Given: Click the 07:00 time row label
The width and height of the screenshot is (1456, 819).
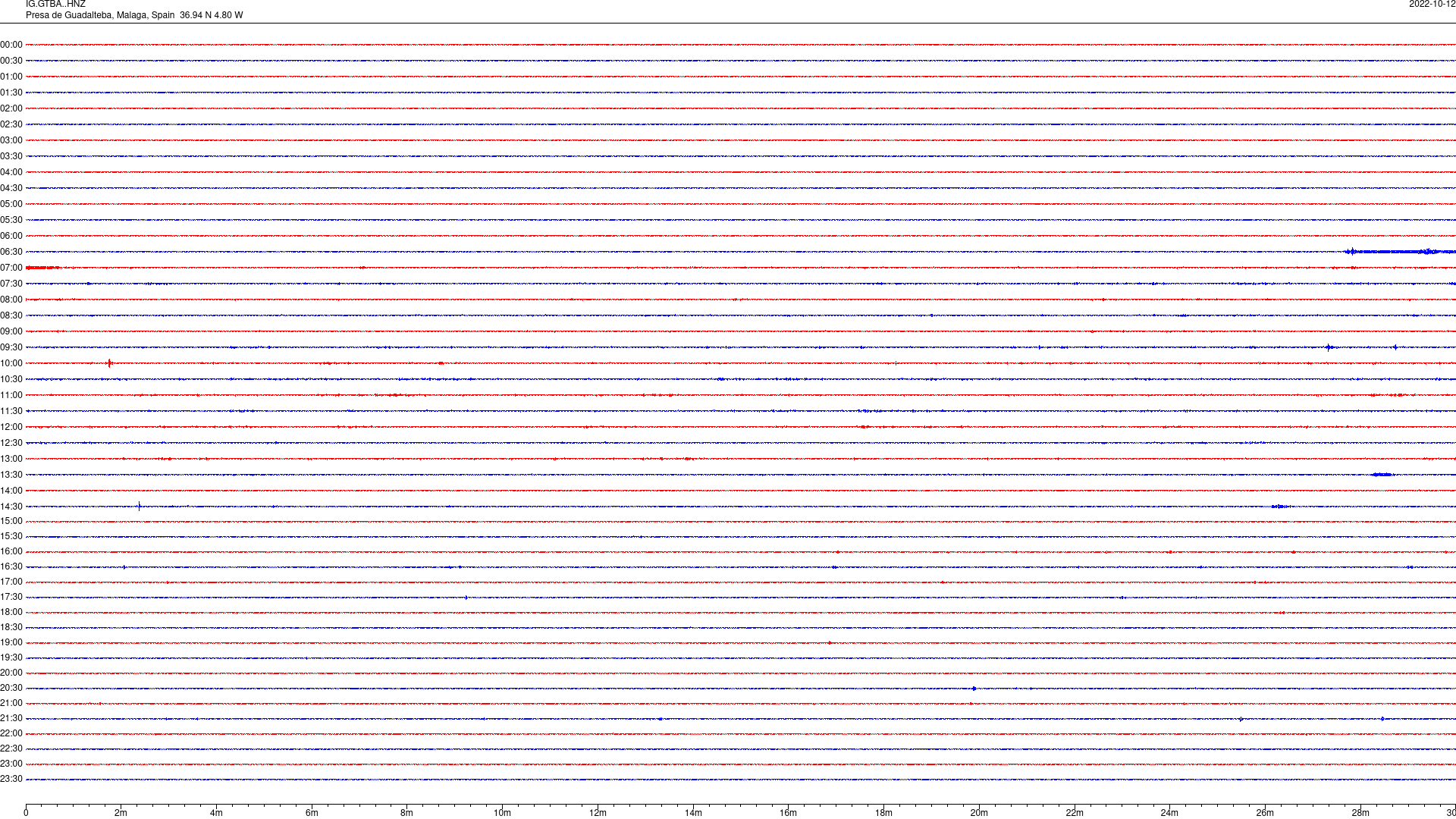Looking at the screenshot, I should 11,268.
